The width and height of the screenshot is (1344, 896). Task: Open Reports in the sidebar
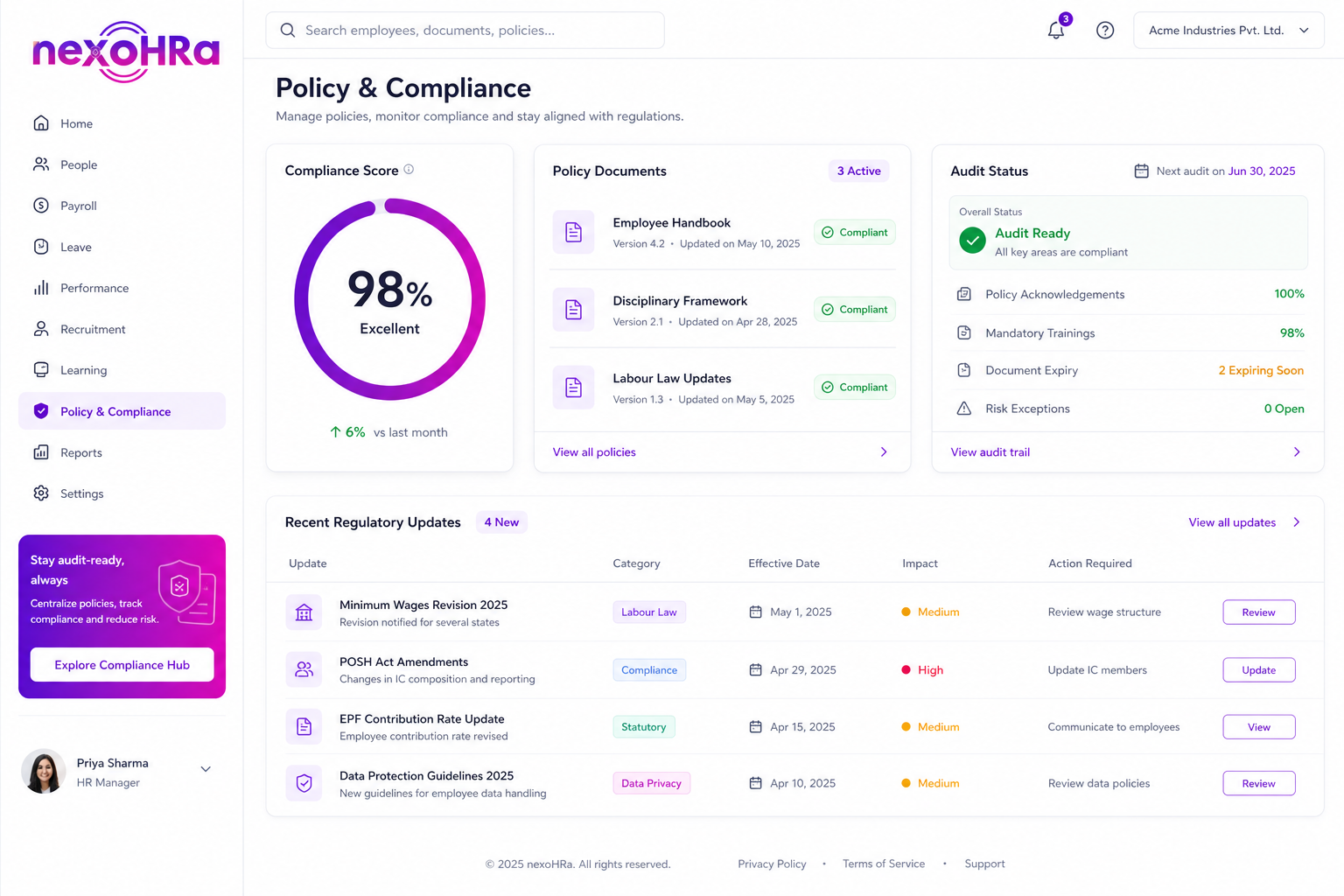pos(122,452)
